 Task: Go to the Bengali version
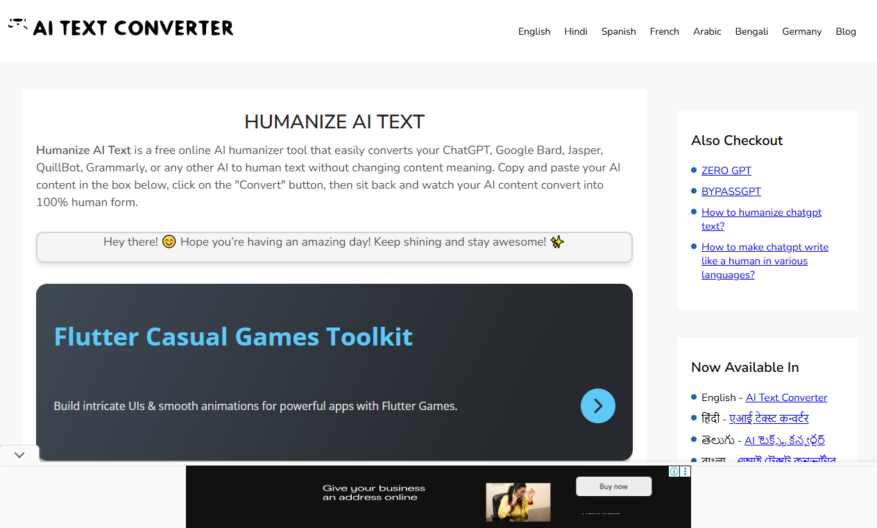coord(751,31)
